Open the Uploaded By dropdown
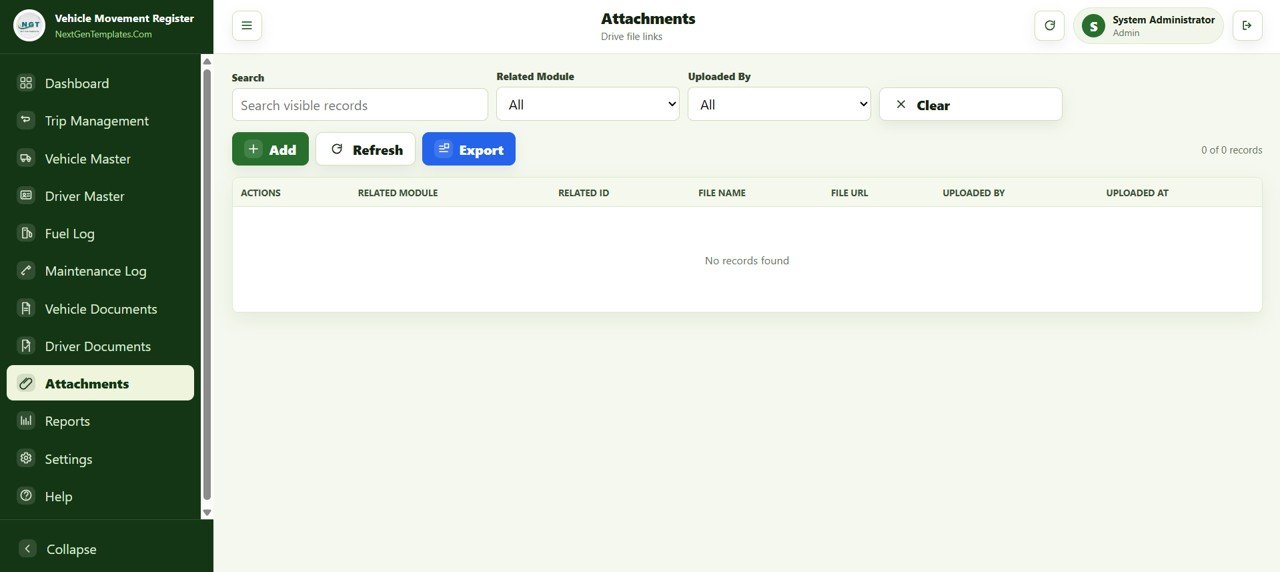1280x572 pixels. point(779,104)
